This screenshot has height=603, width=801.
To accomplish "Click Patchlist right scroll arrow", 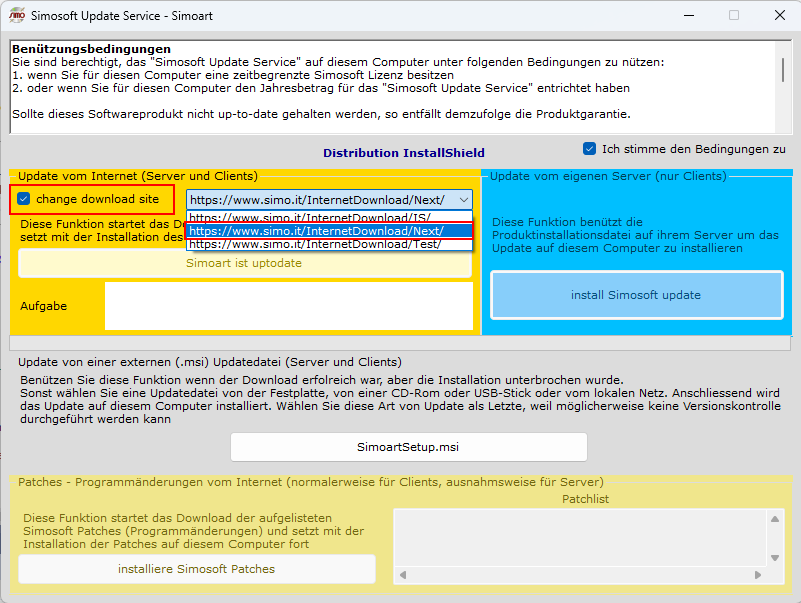I will 758,575.
